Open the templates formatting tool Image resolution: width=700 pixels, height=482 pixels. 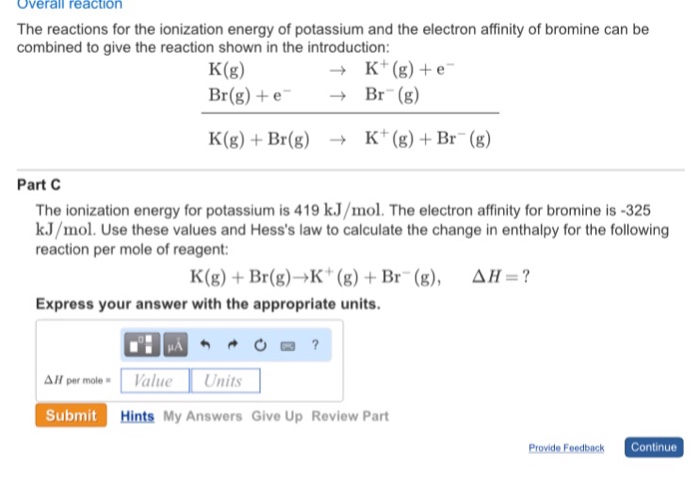139,346
